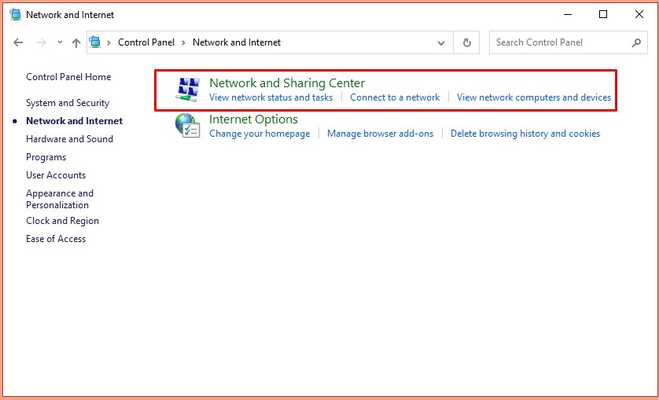Viewport: 659px width, 400px height.
Task: Close the Network and Internet window
Action: (639, 14)
